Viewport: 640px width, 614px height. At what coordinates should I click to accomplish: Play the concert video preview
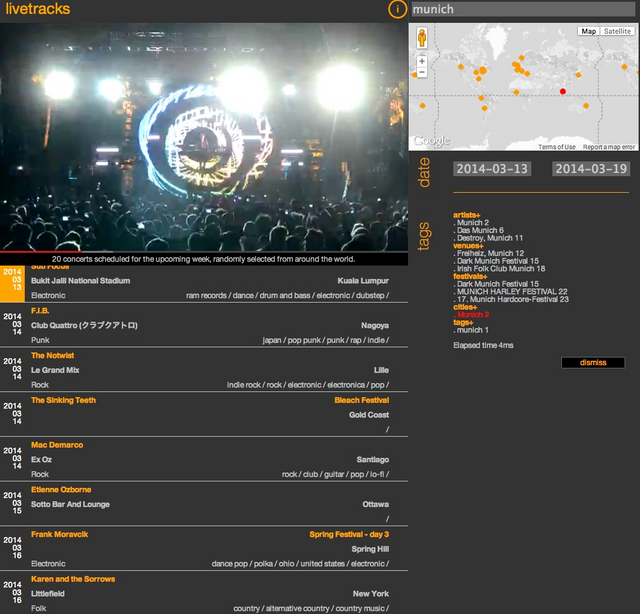coord(204,137)
